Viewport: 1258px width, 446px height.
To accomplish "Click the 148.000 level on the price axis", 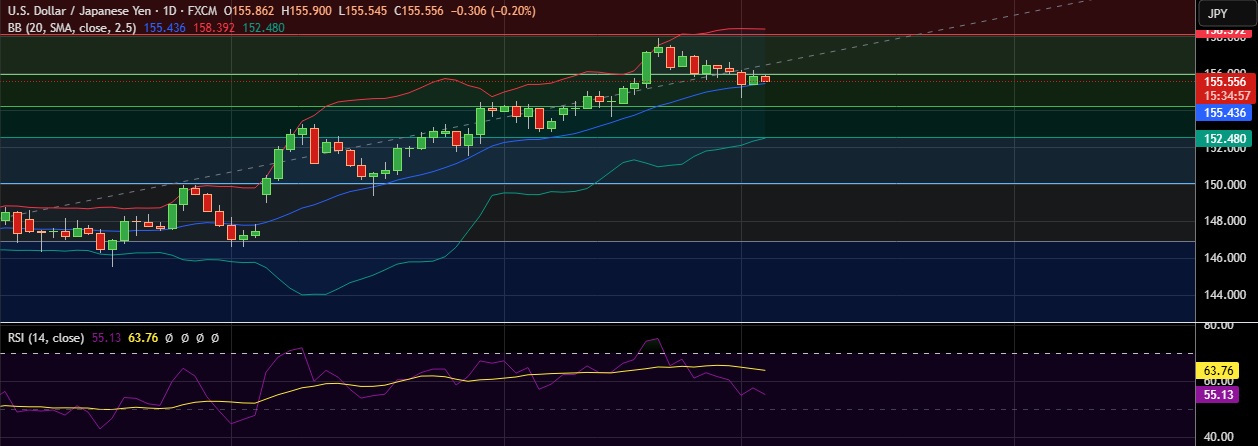I will 1224,221.
